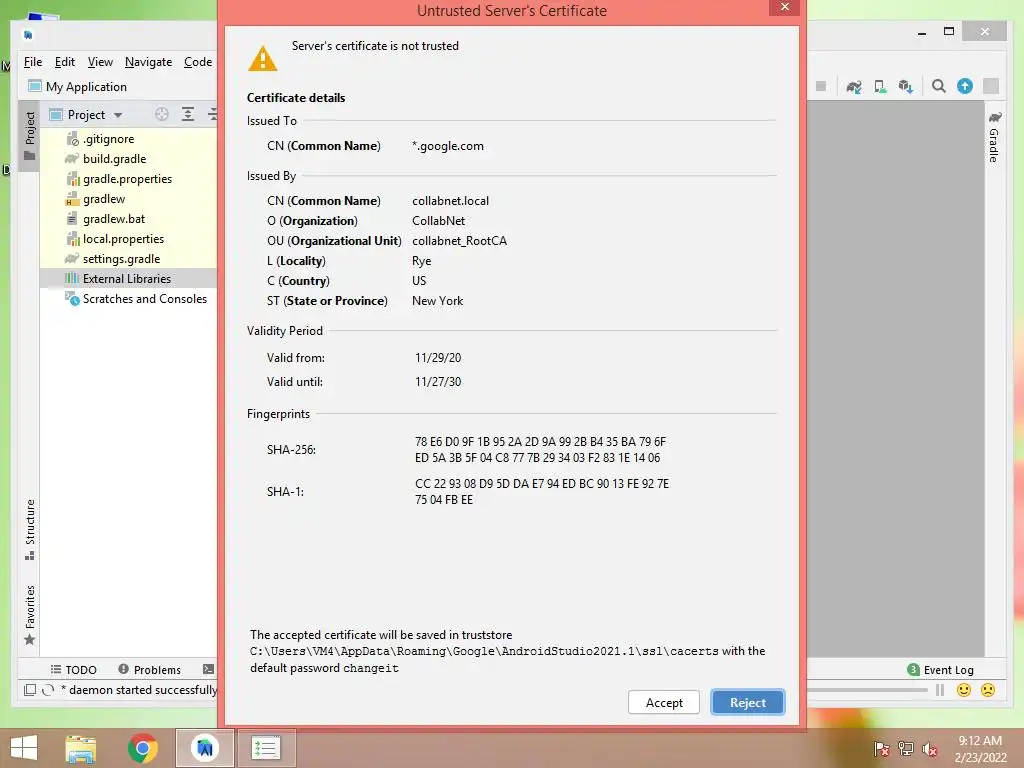Viewport: 1024px width, 768px height.
Task: Open the Structure tool window tab
Action: click(29, 530)
